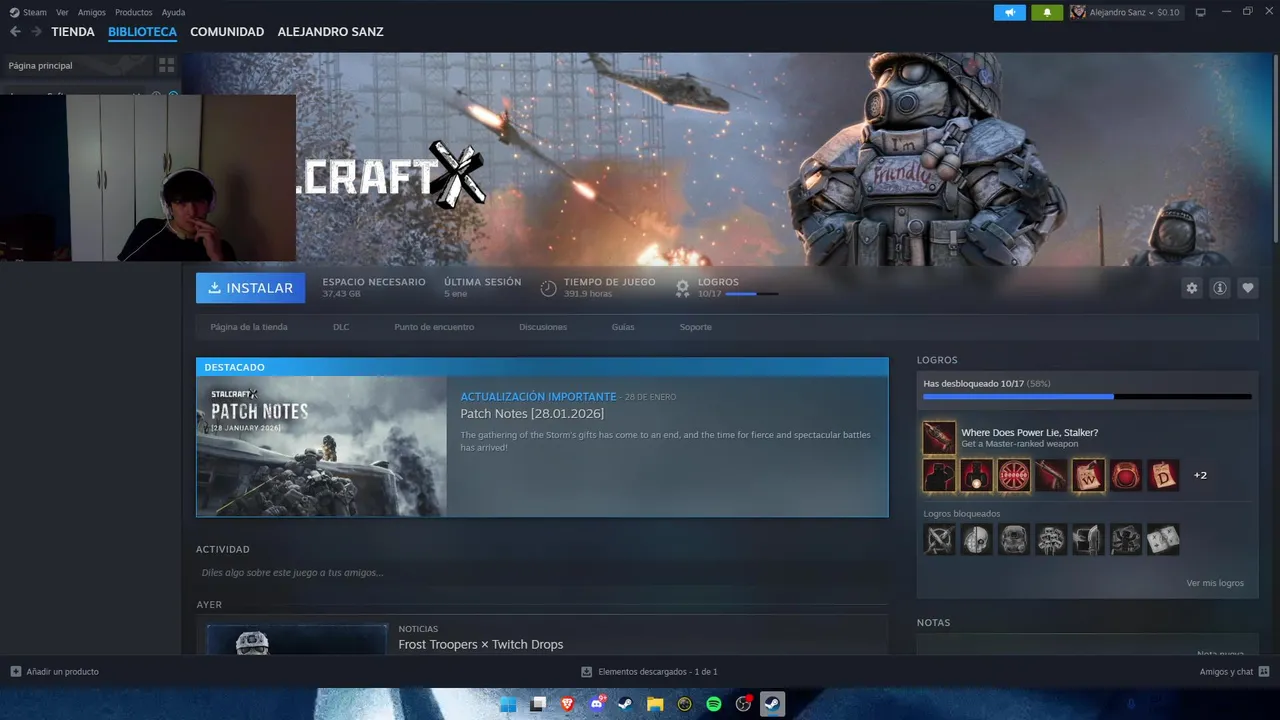
Task: Open the Discusiones link
Action: (x=543, y=327)
